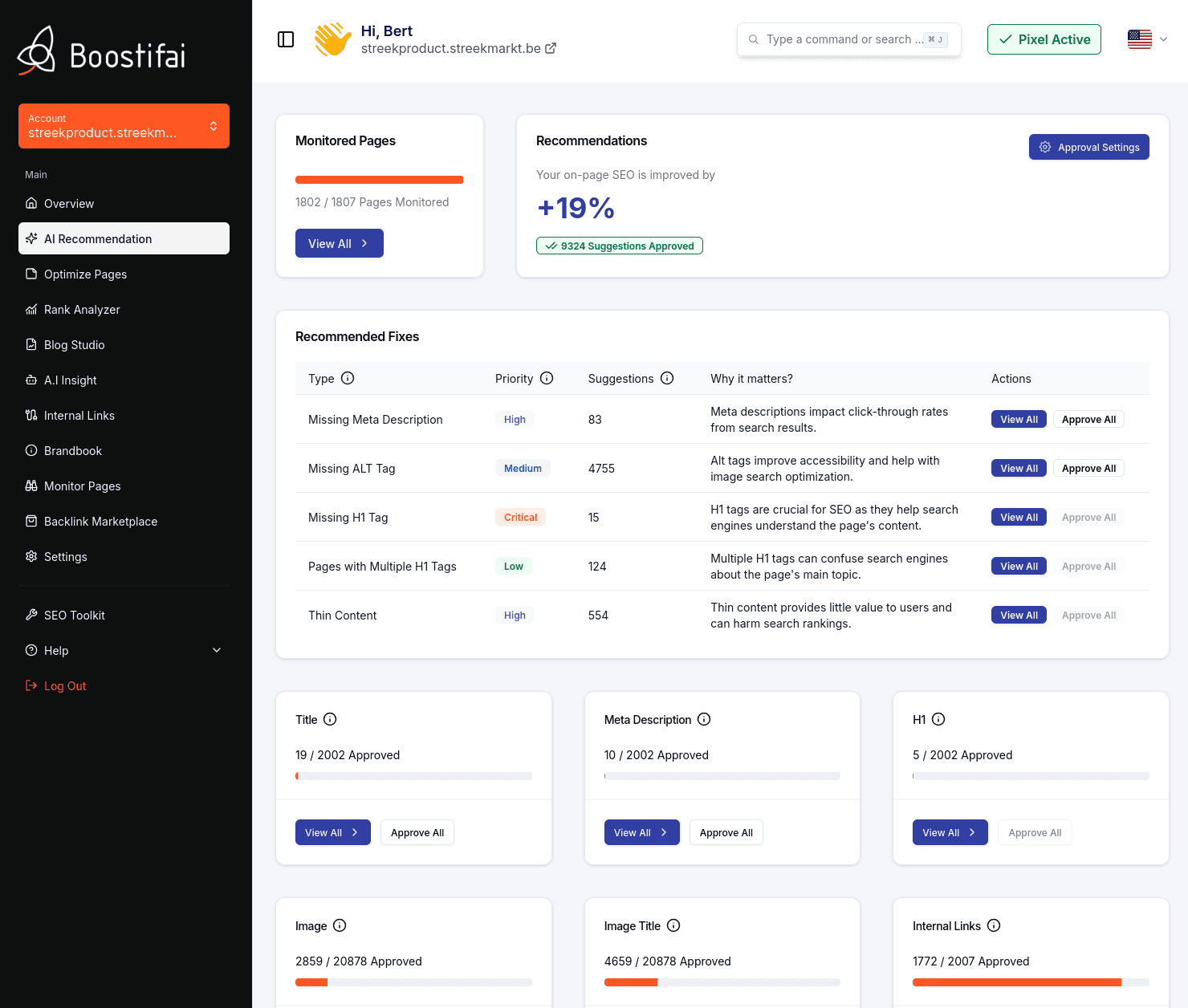Image resolution: width=1188 pixels, height=1008 pixels.
Task: Show info icon beside Internal Links card
Action: [x=994, y=925]
